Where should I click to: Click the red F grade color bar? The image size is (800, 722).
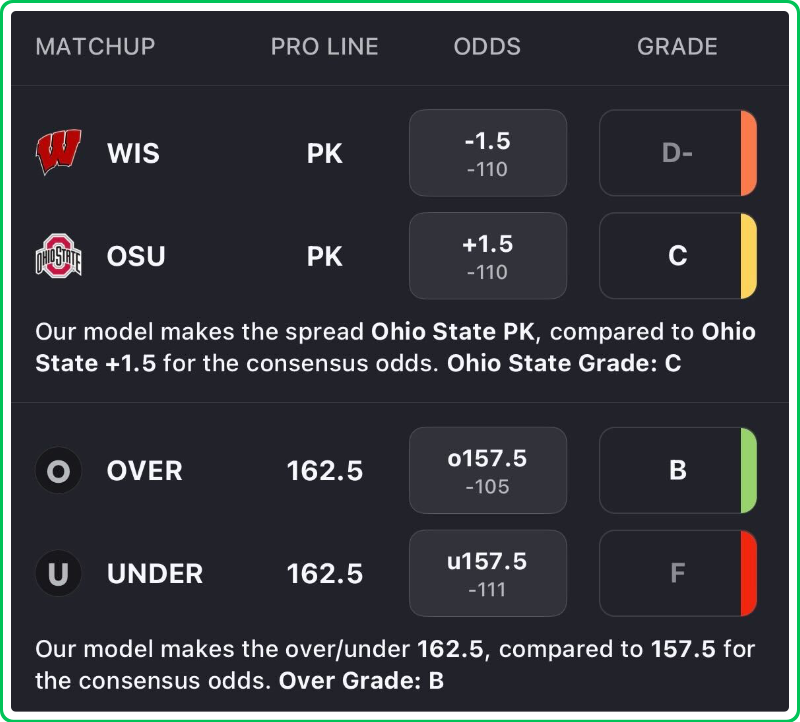pyautogui.click(x=749, y=573)
